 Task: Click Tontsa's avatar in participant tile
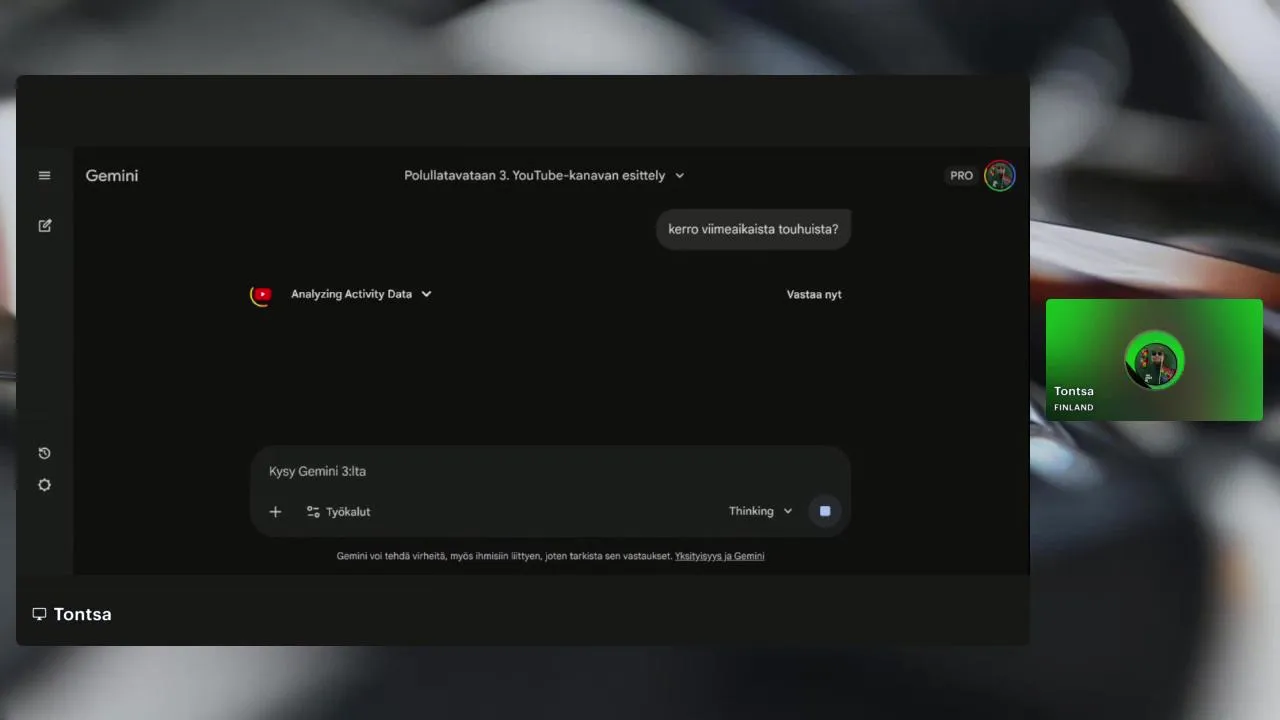1155,361
